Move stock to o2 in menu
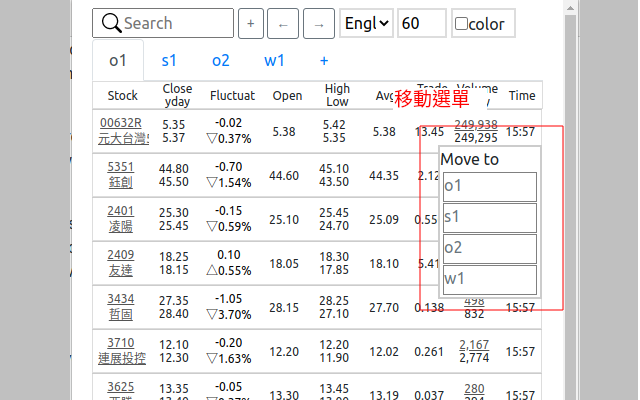 pyautogui.click(x=490, y=249)
